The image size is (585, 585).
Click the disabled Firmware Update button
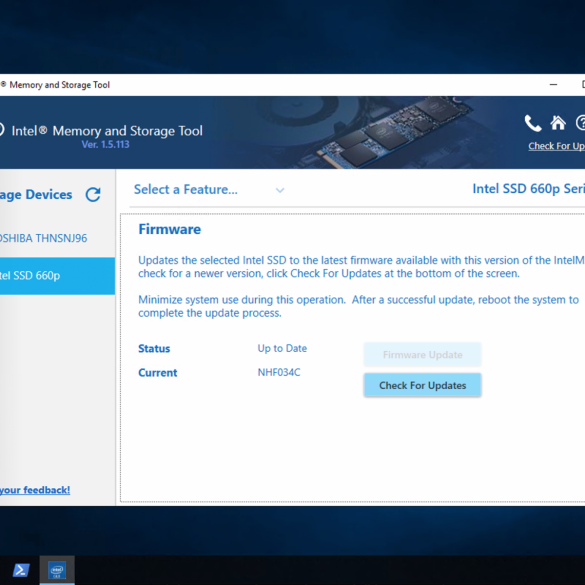[x=422, y=354]
